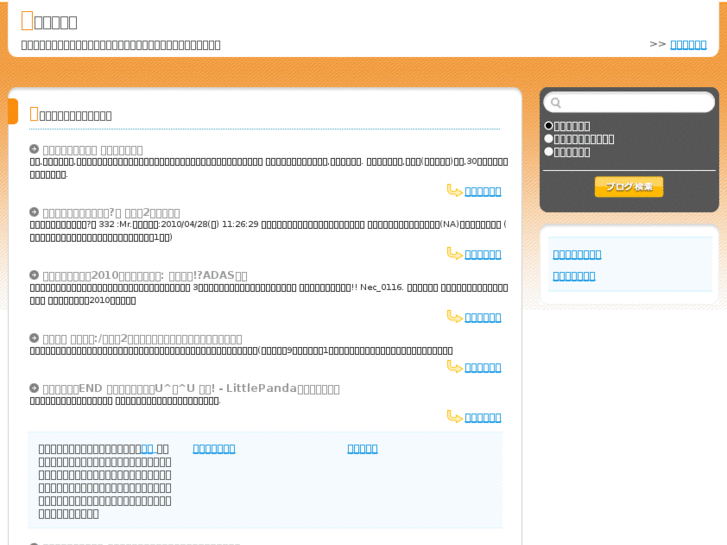Click the orange site title at the page top
The image size is (727, 545).
pyautogui.click(x=49, y=21)
